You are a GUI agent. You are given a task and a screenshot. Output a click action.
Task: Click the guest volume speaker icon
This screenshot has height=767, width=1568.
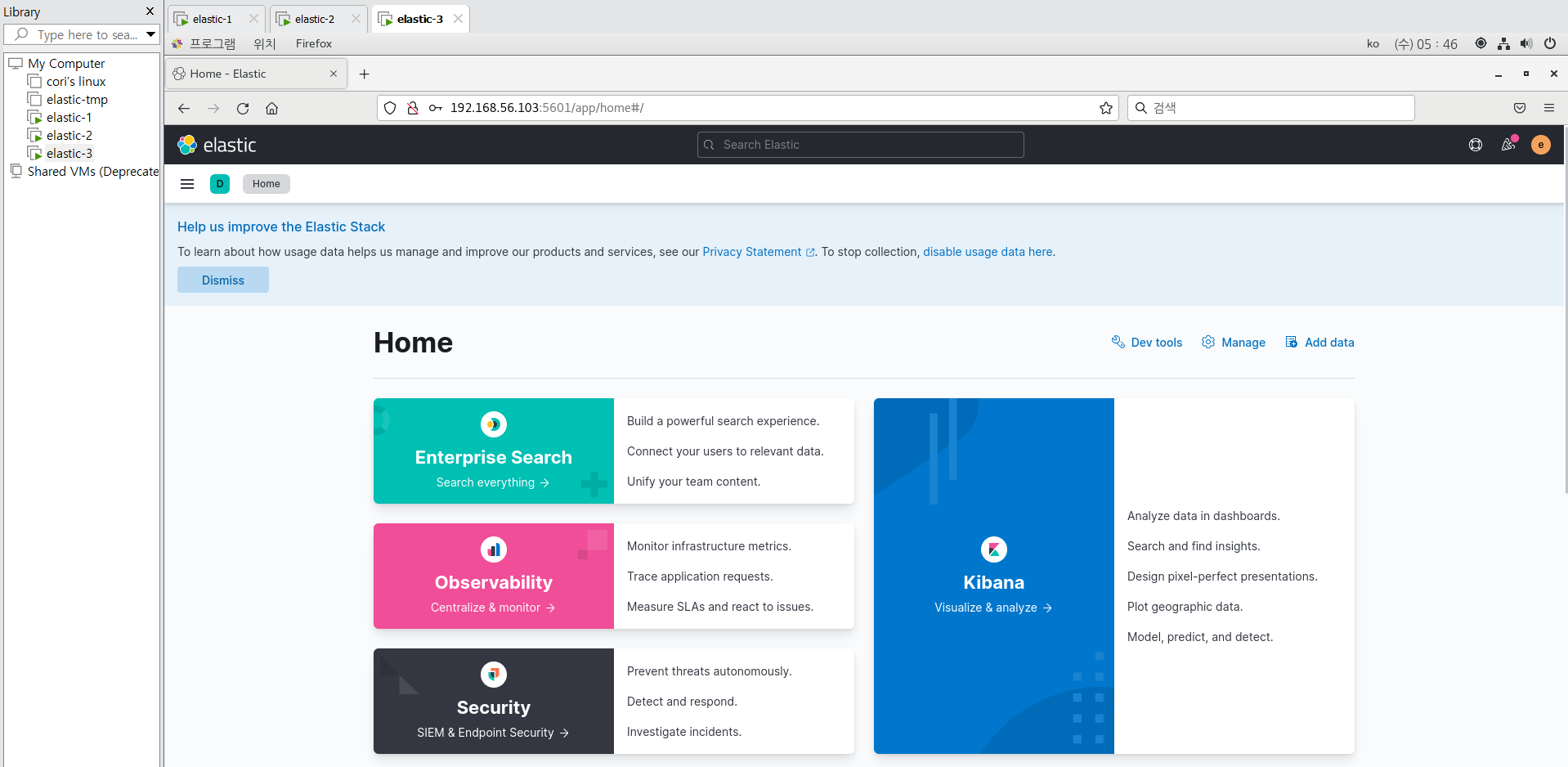[1526, 43]
